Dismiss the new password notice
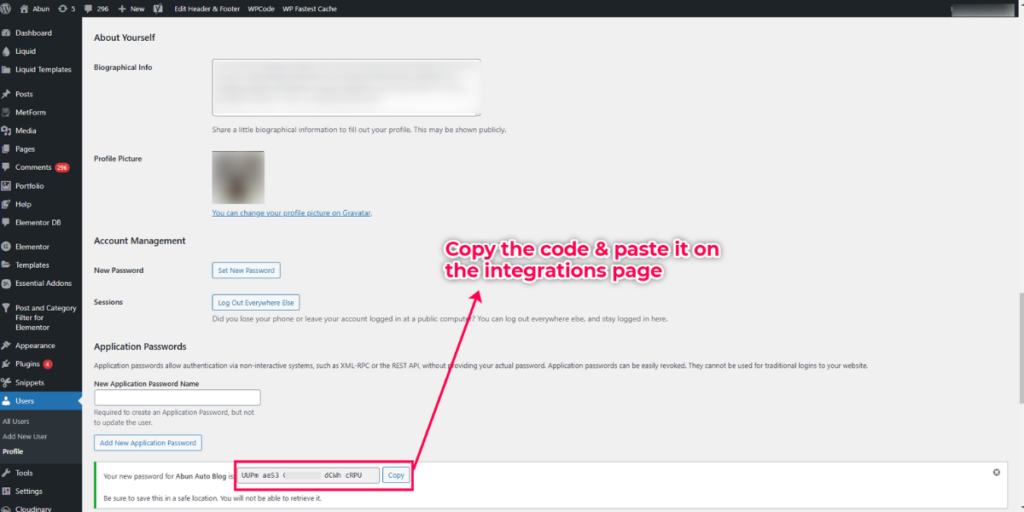The width and height of the screenshot is (1024, 512). pos(996,472)
